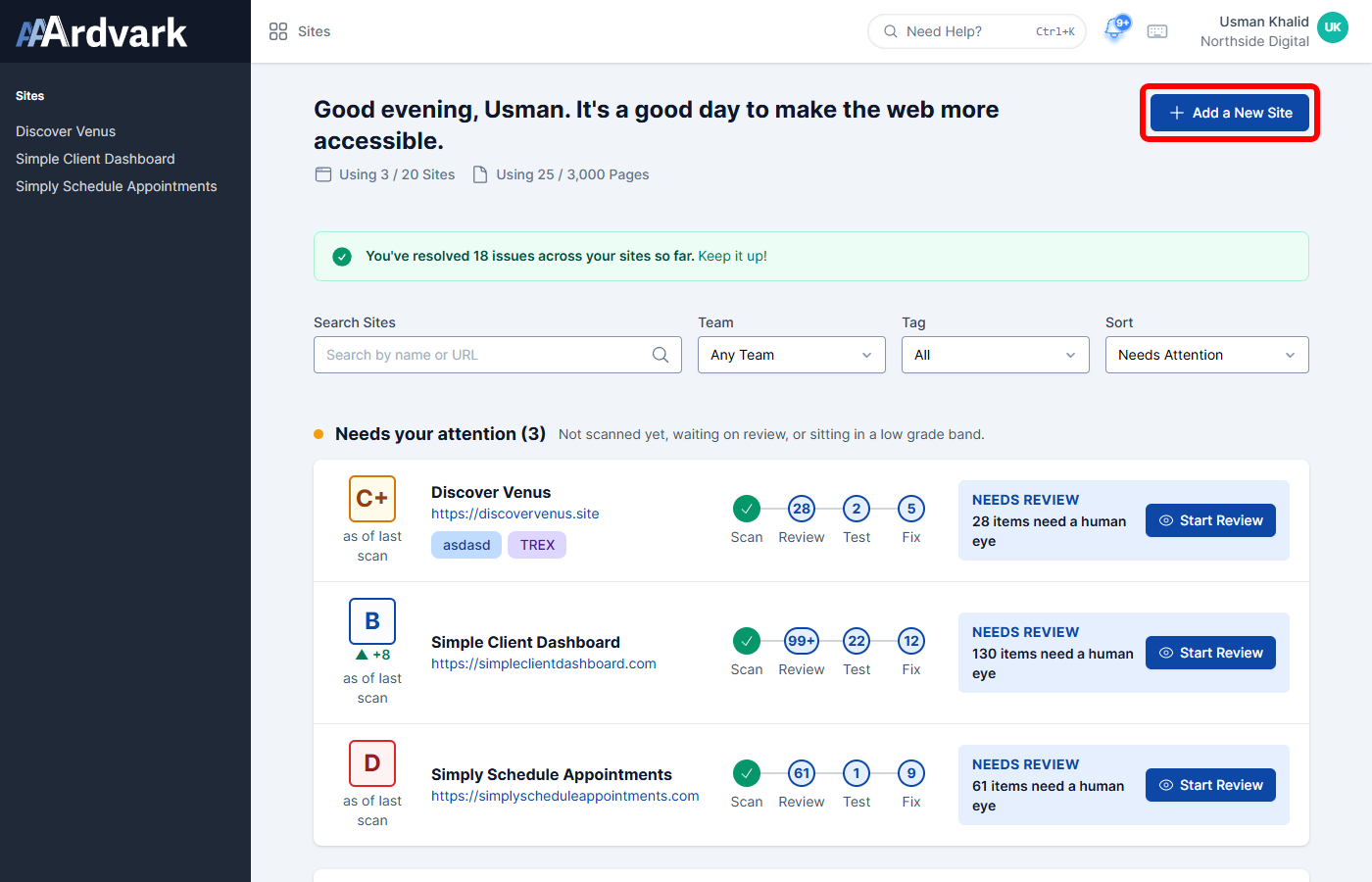
Task: Click the Need Help? search box
Action: 977,31
